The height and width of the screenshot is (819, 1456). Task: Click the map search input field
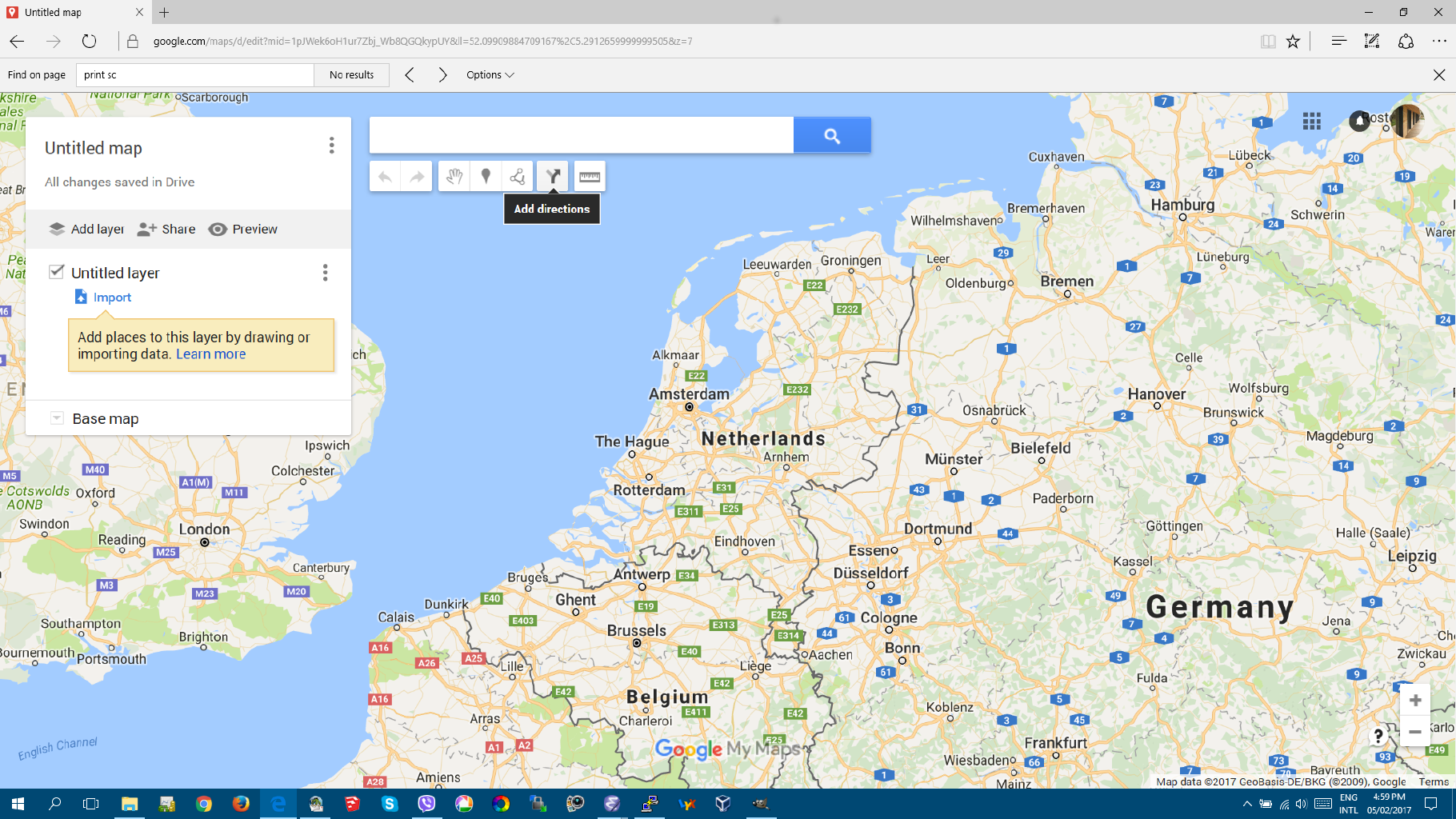581,135
